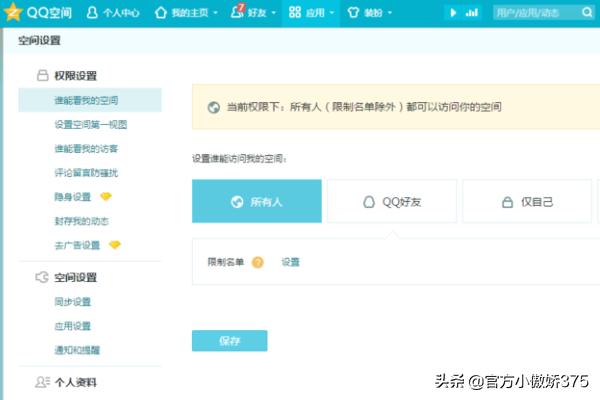The width and height of the screenshot is (600, 400).
Task: Click the music play button icon
Action: click(x=454, y=13)
